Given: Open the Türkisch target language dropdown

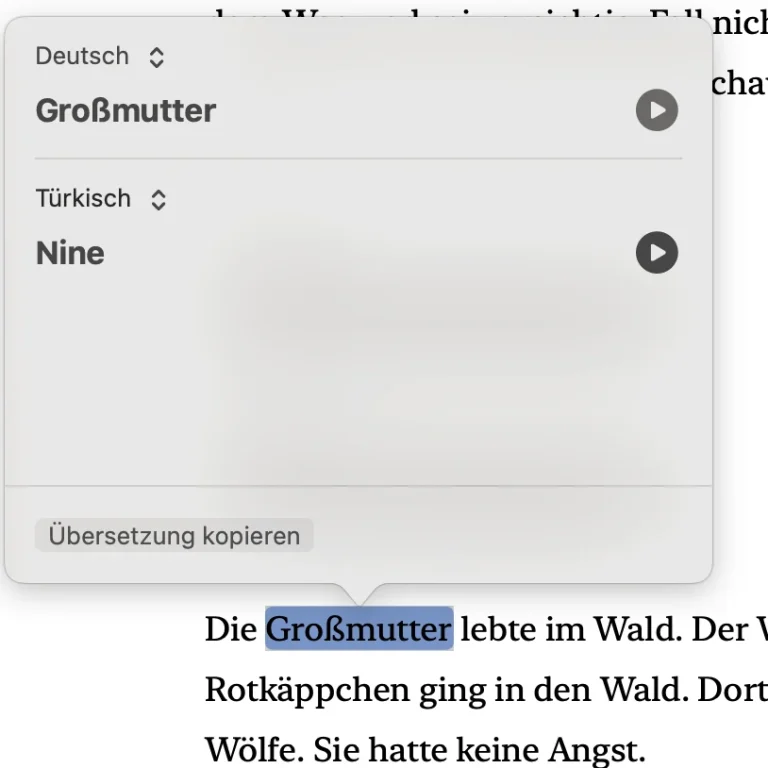Looking at the screenshot, I should (101, 199).
